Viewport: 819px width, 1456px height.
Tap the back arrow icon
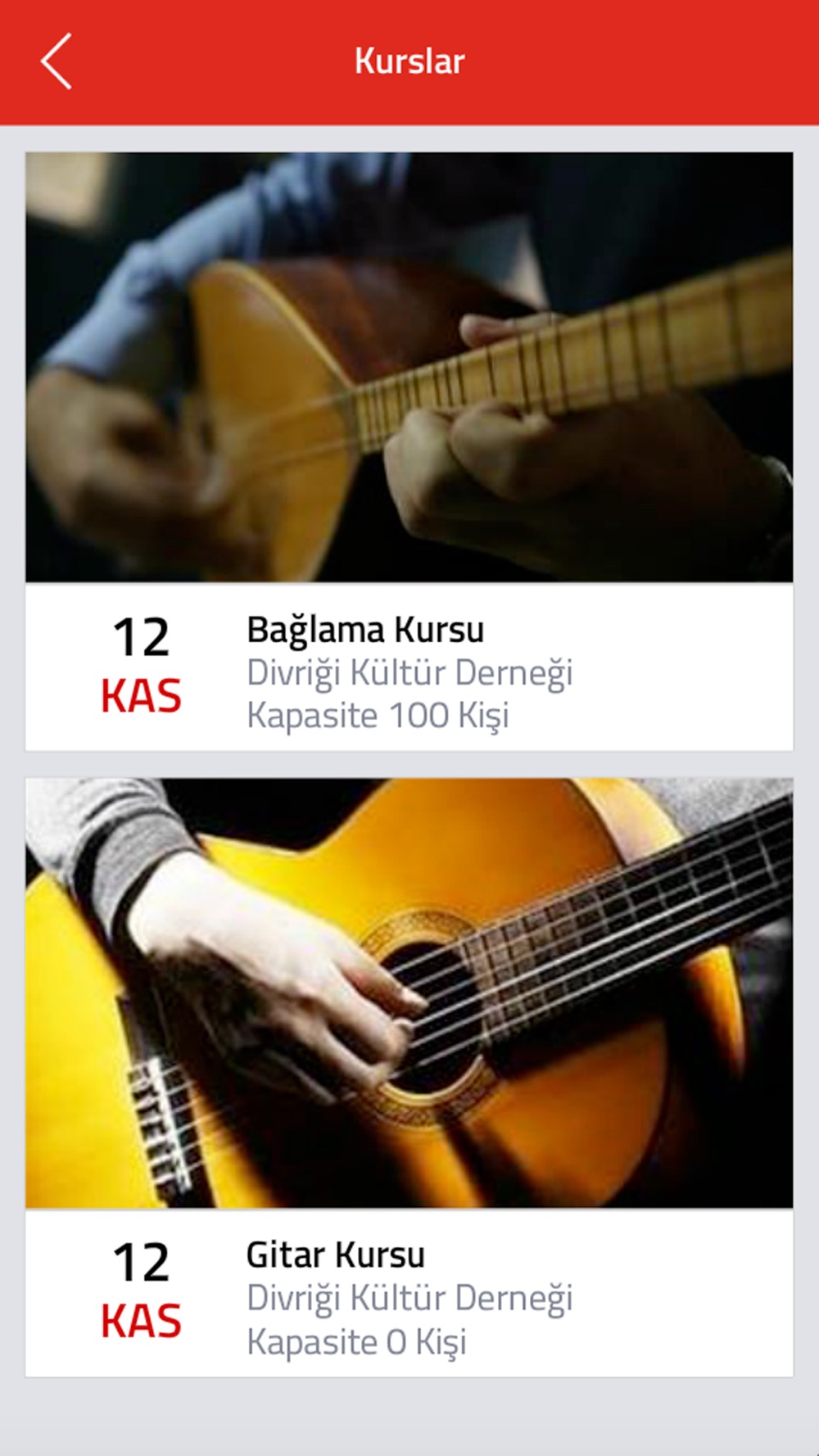(57, 61)
